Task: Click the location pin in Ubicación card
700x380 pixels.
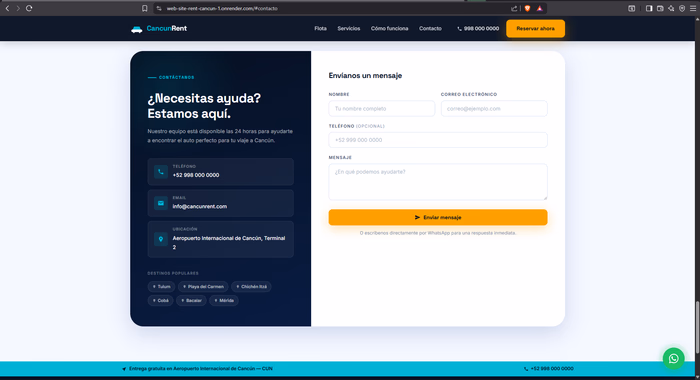Action: [161, 239]
